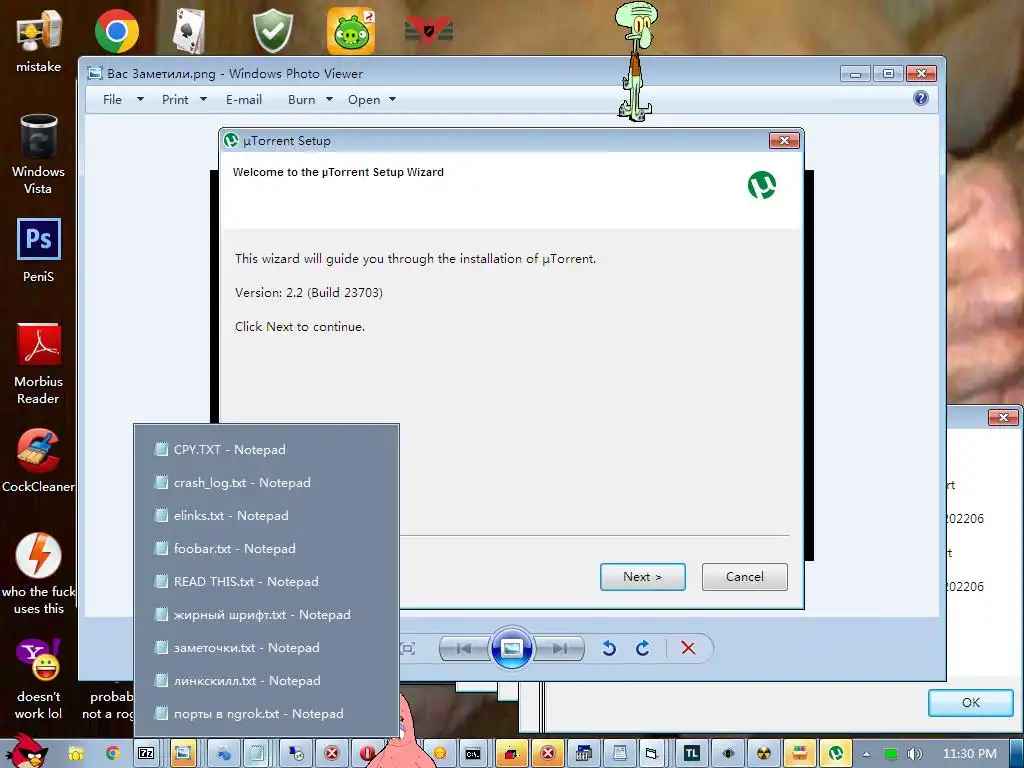Screen dimensions: 1024x768
Task: Click the 7z taskbar icon
Action: (146, 753)
